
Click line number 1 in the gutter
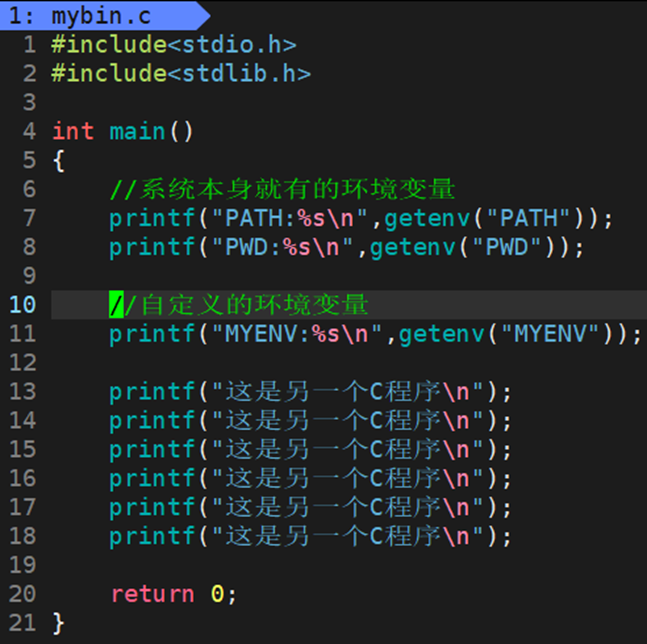[x=30, y=45]
